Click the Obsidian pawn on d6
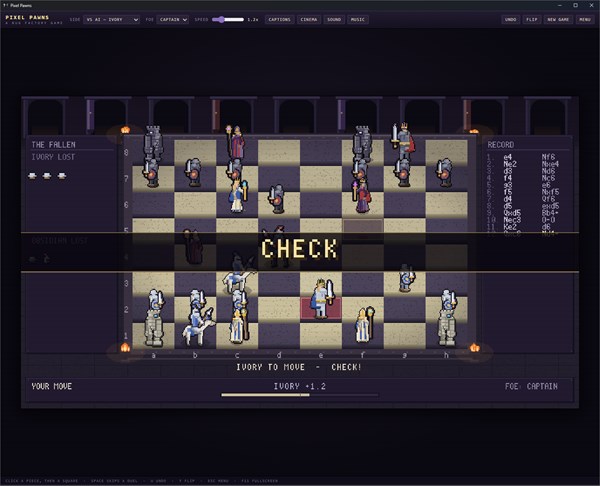600x486 pixels. pos(277,199)
